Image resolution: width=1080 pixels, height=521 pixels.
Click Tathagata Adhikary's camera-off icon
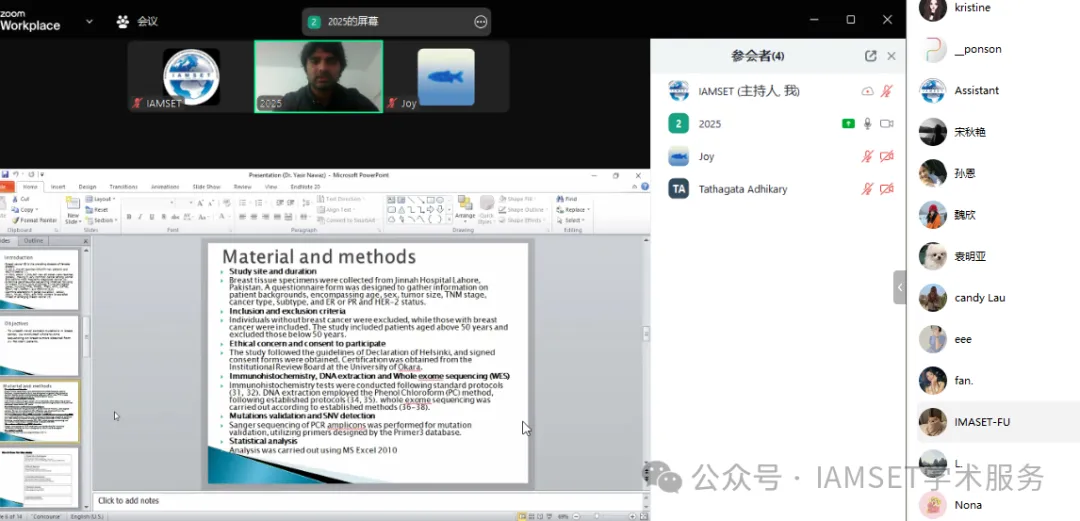click(x=886, y=189)
